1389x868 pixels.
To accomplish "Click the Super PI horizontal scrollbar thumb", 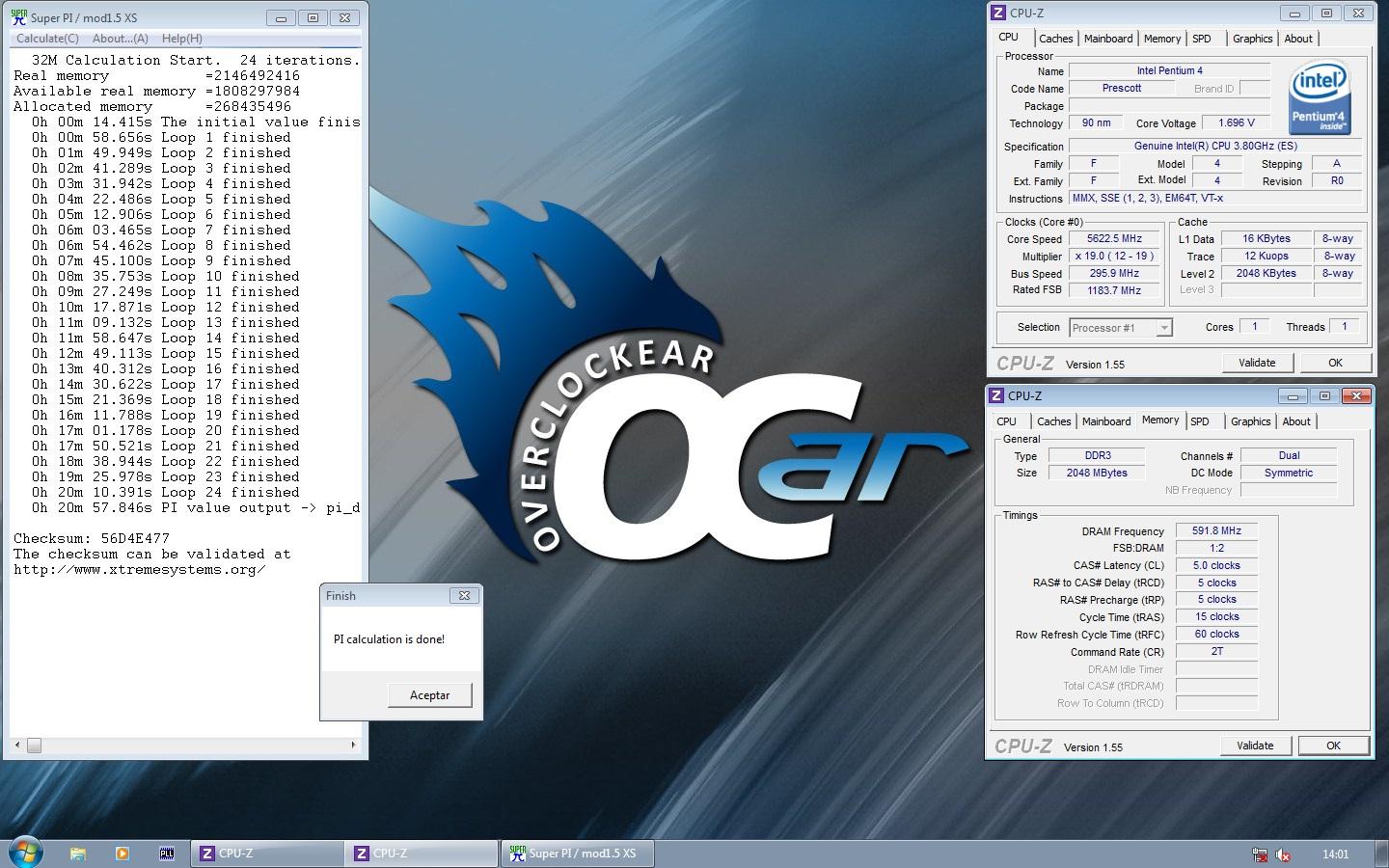I will point(34,746).
